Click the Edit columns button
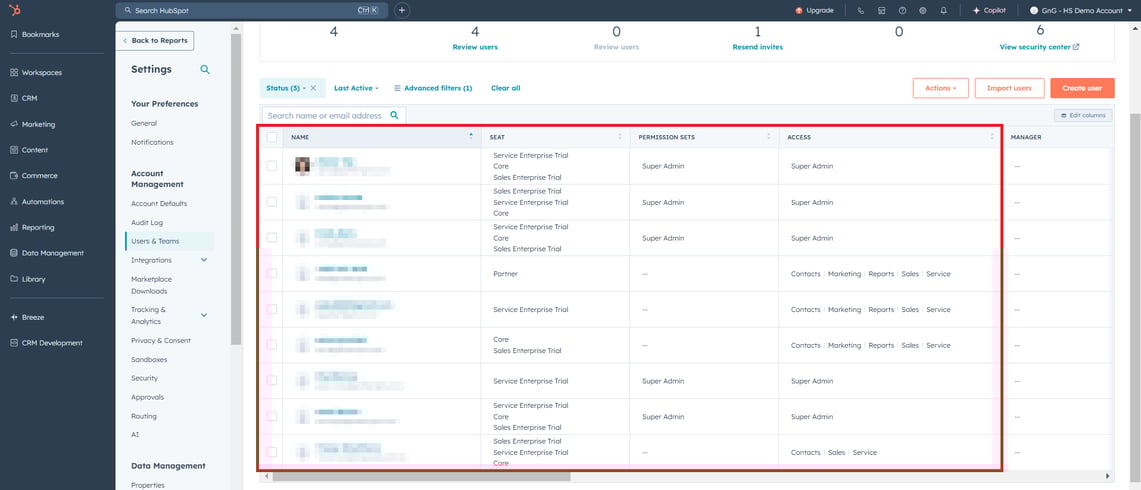Viewport: 1141px width, 490px height. point(1083,115)
